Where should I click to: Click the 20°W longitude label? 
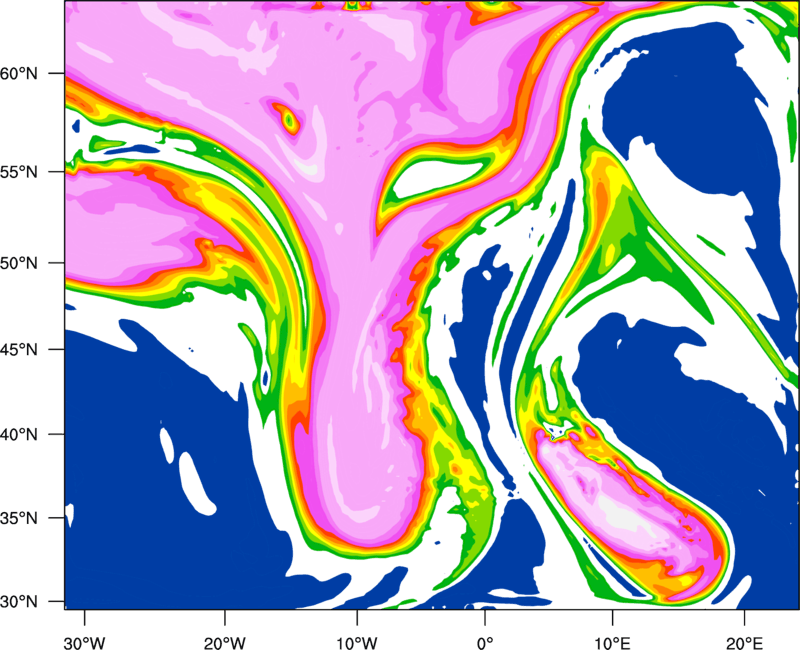point(224,642)
